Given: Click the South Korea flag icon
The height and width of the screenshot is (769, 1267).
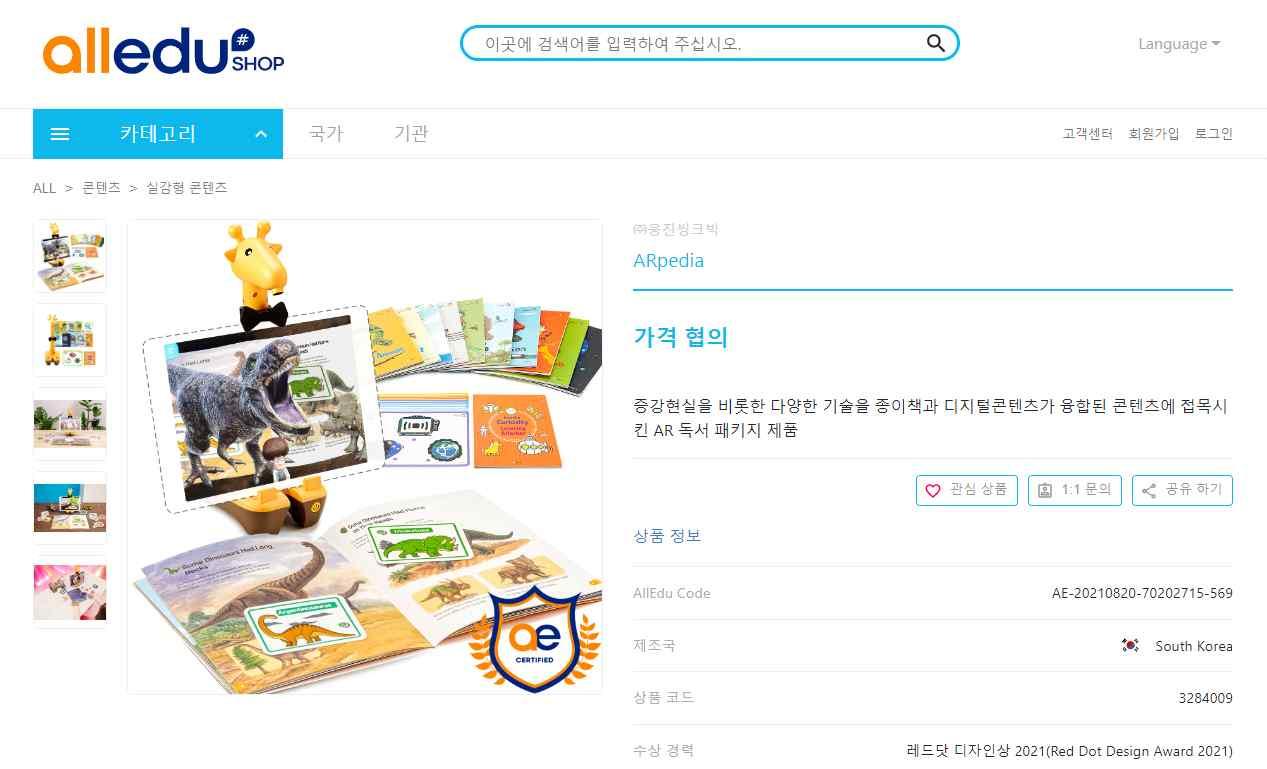Looking at the screenshot, I should coord(1130,646).
